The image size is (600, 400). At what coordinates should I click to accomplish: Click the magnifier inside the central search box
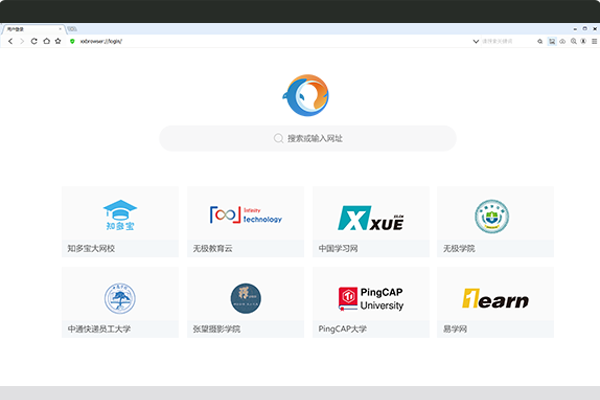278,138
